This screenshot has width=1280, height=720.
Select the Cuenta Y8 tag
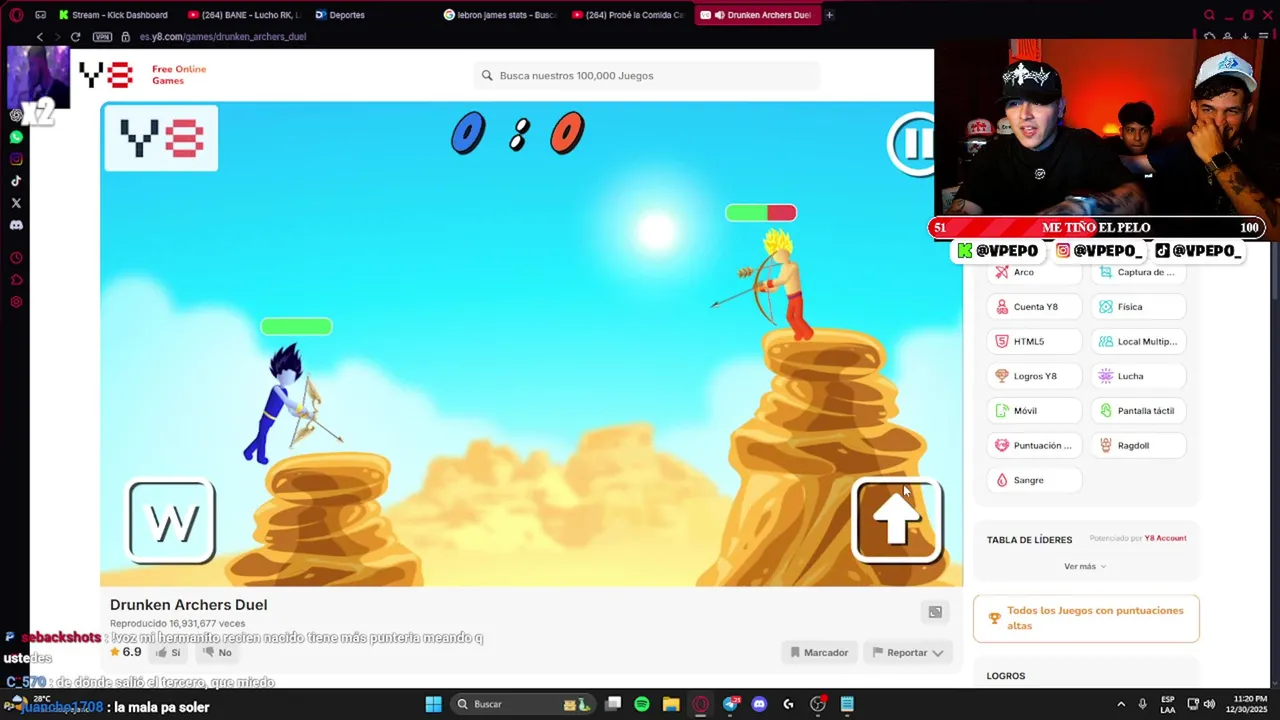pos(1034,307)
